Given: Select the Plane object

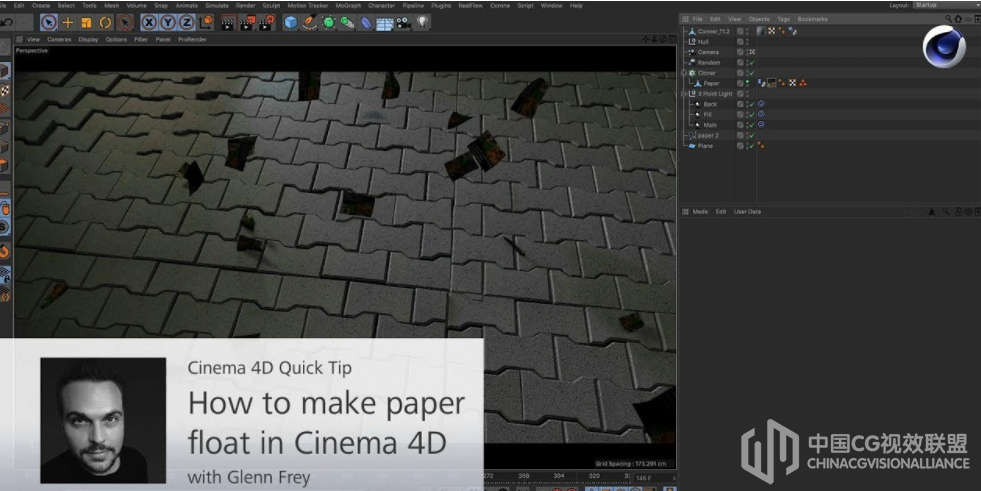Looking at the screenshot, I should click(705, 146).
